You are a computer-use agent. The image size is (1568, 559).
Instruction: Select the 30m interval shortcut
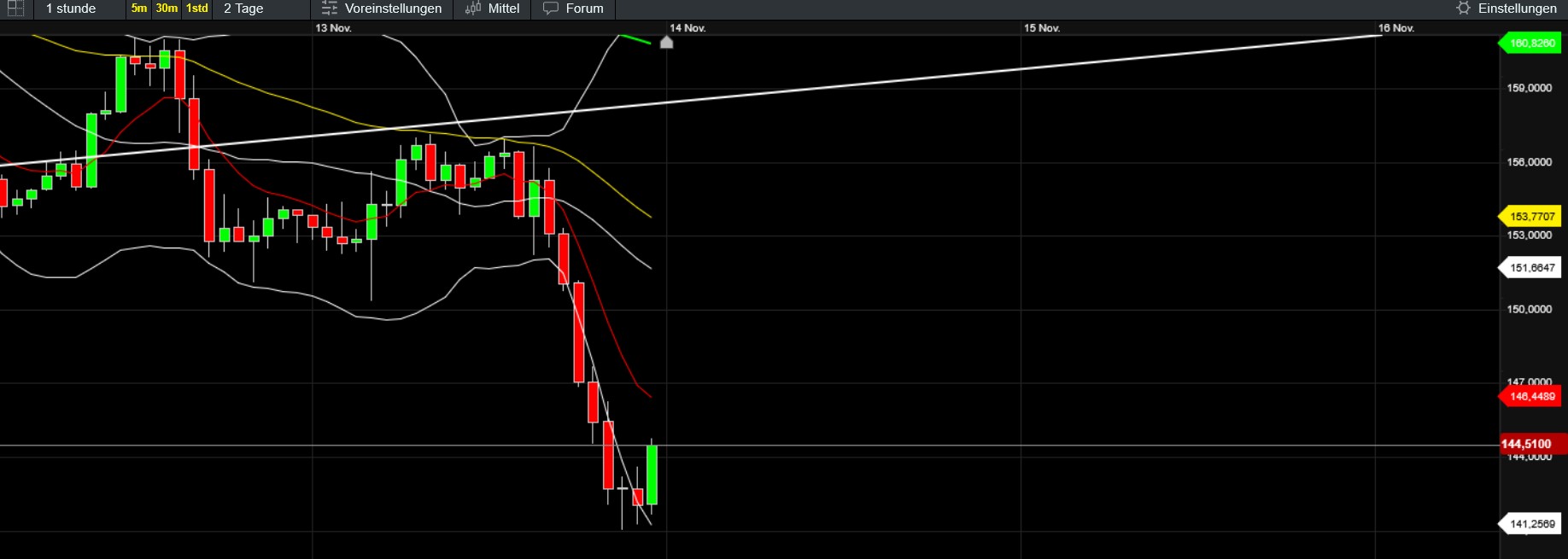167,9
